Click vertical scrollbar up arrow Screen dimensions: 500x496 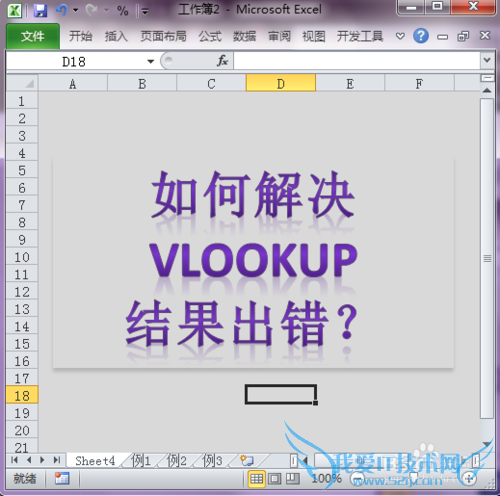pos(487,90)
